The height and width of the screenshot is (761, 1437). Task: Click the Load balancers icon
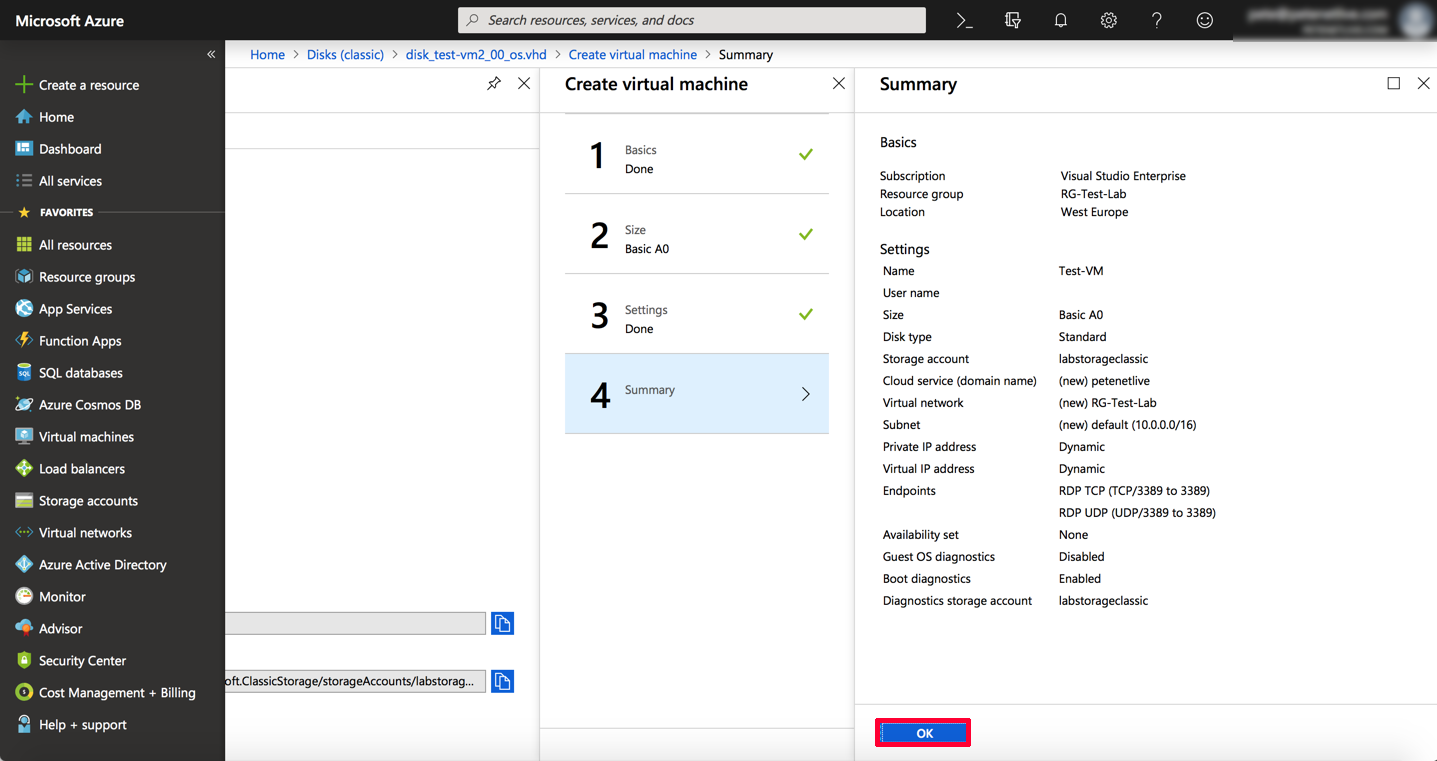[24, 469]
